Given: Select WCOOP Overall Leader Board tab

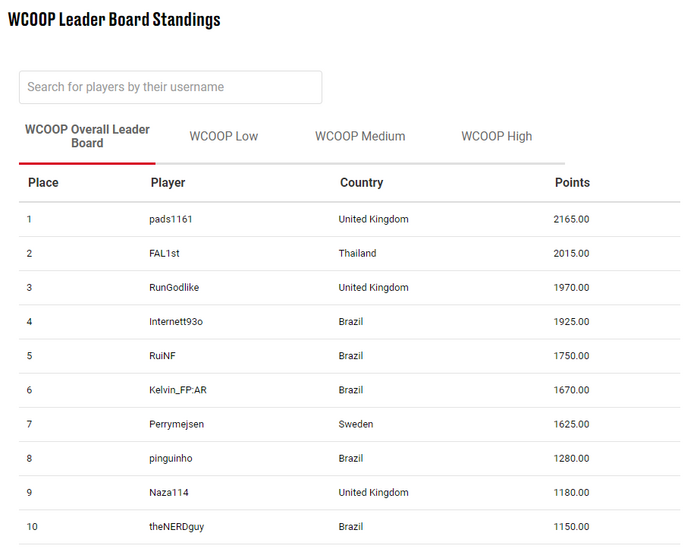Looking at the screenshot, I should click(87, 136).
